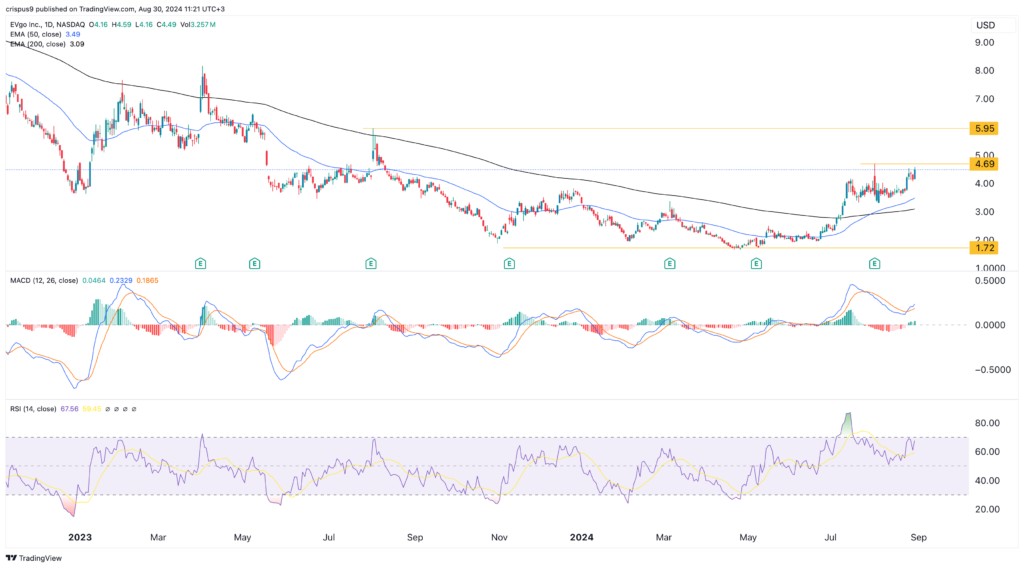Image resolution: width=1024 pixels, height=568 pixels.
Task: Open the earnings E marker near May 2024
Action: [x=757, y=263]
